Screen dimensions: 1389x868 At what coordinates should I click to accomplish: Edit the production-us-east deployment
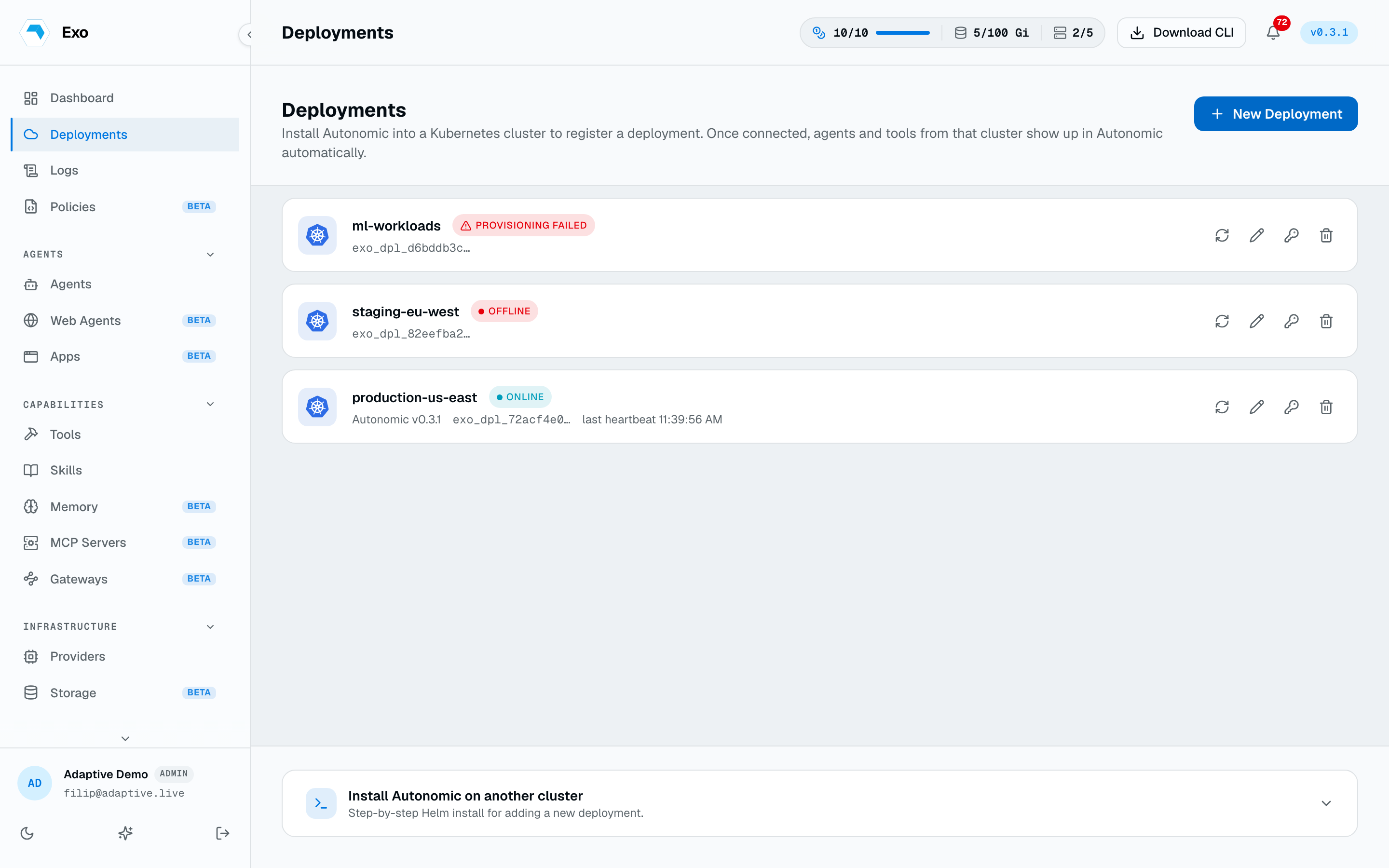(x=1256, y=407)
